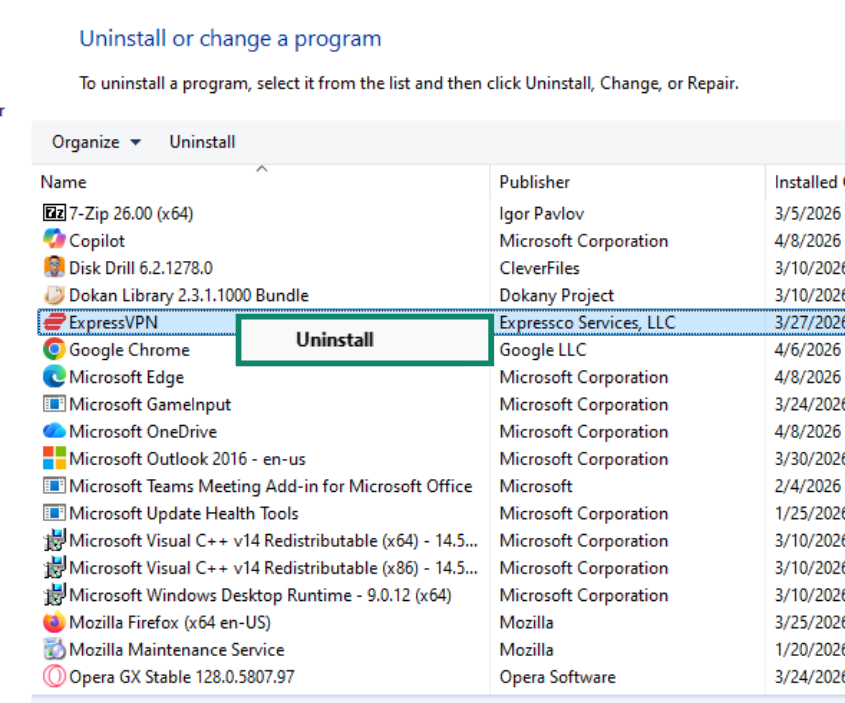Select Microsoft Windows Desktop Runtime entry

point(260,595)
